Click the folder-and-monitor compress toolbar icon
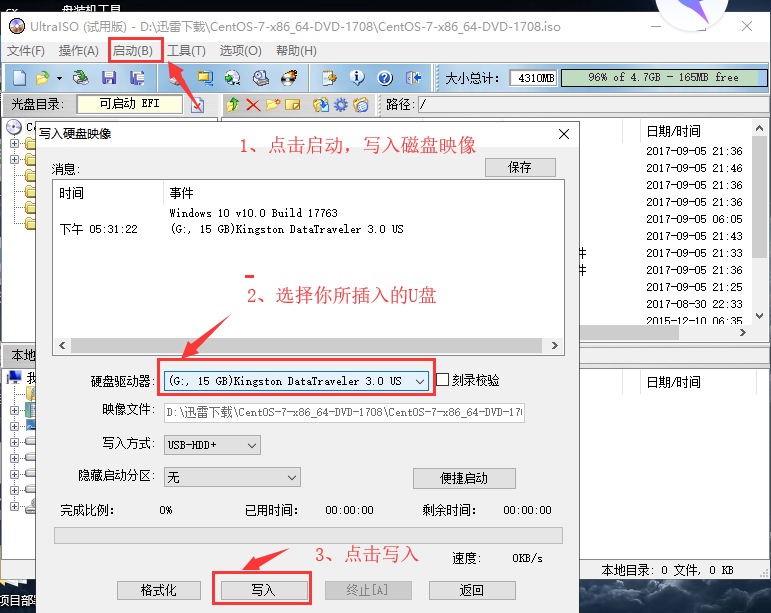Screen dimensions: 771x613 tap(205, 78)
